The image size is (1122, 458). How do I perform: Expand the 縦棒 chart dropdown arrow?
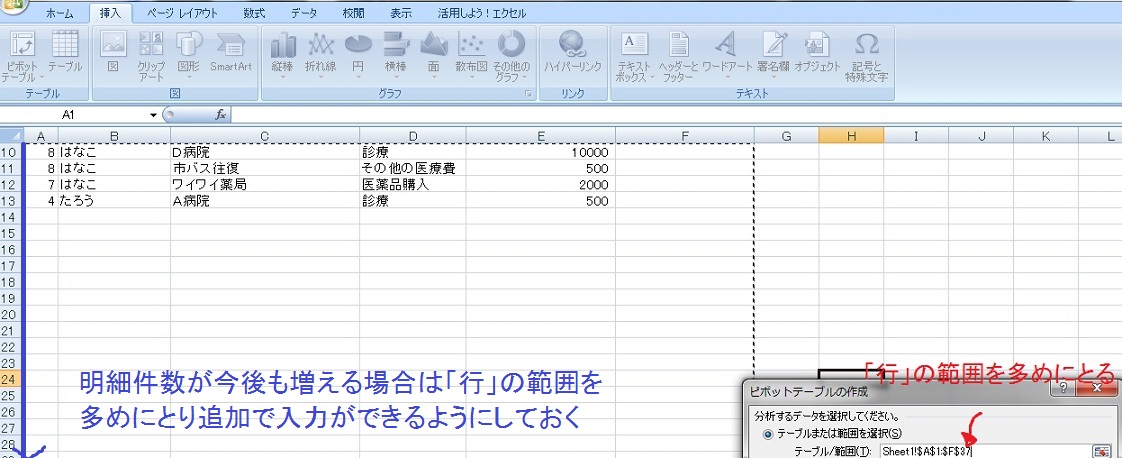click(x=283, y=77)
